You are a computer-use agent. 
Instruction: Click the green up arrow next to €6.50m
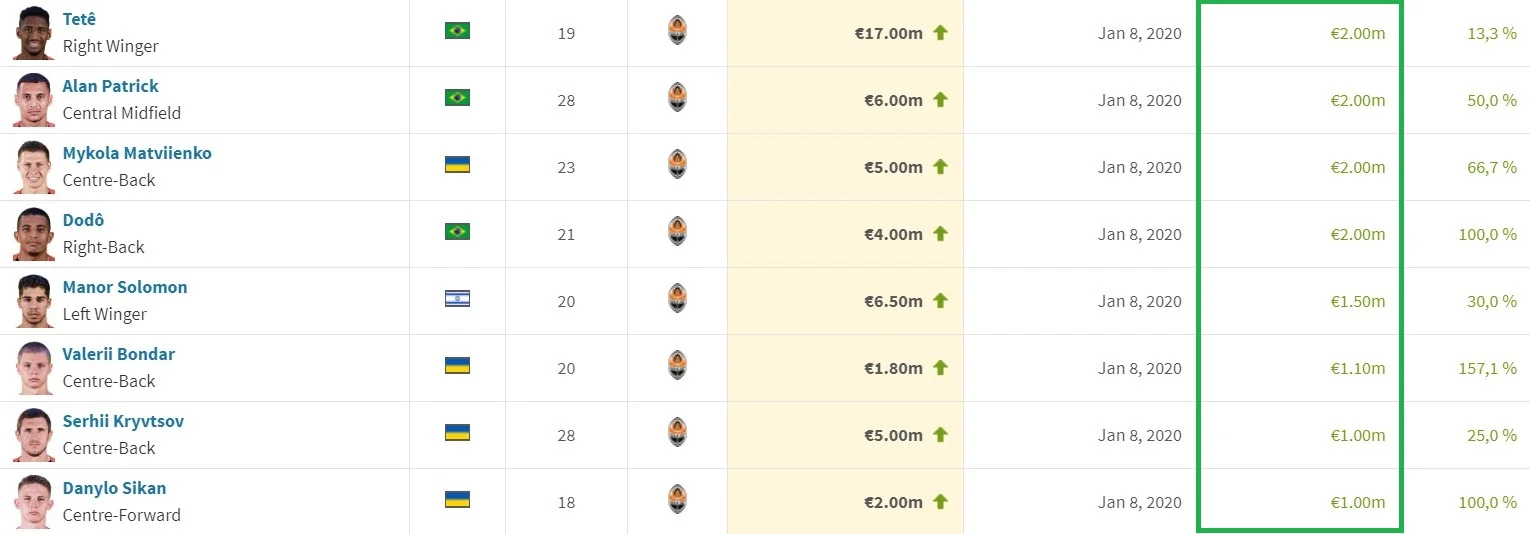coord(940,301)
